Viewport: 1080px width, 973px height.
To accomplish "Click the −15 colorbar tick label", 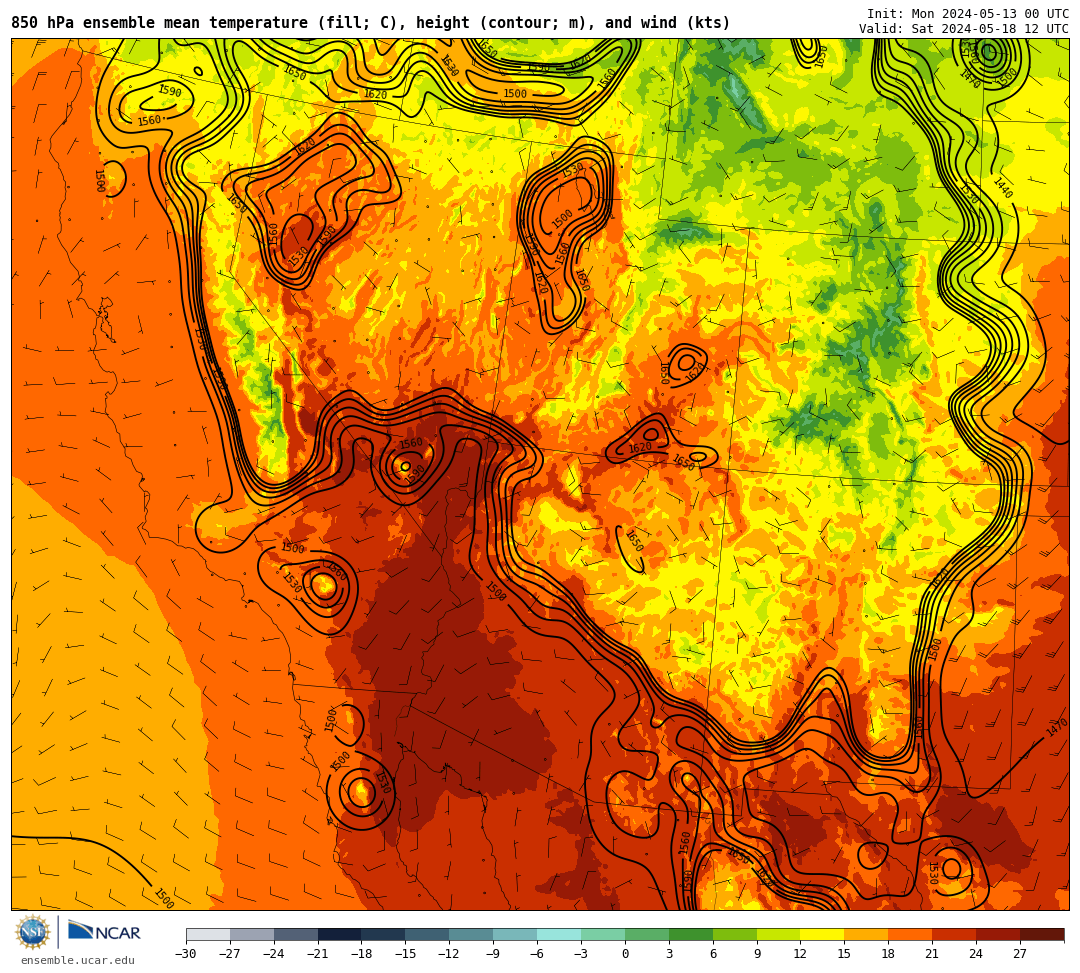I will click(x=406, y=954).
